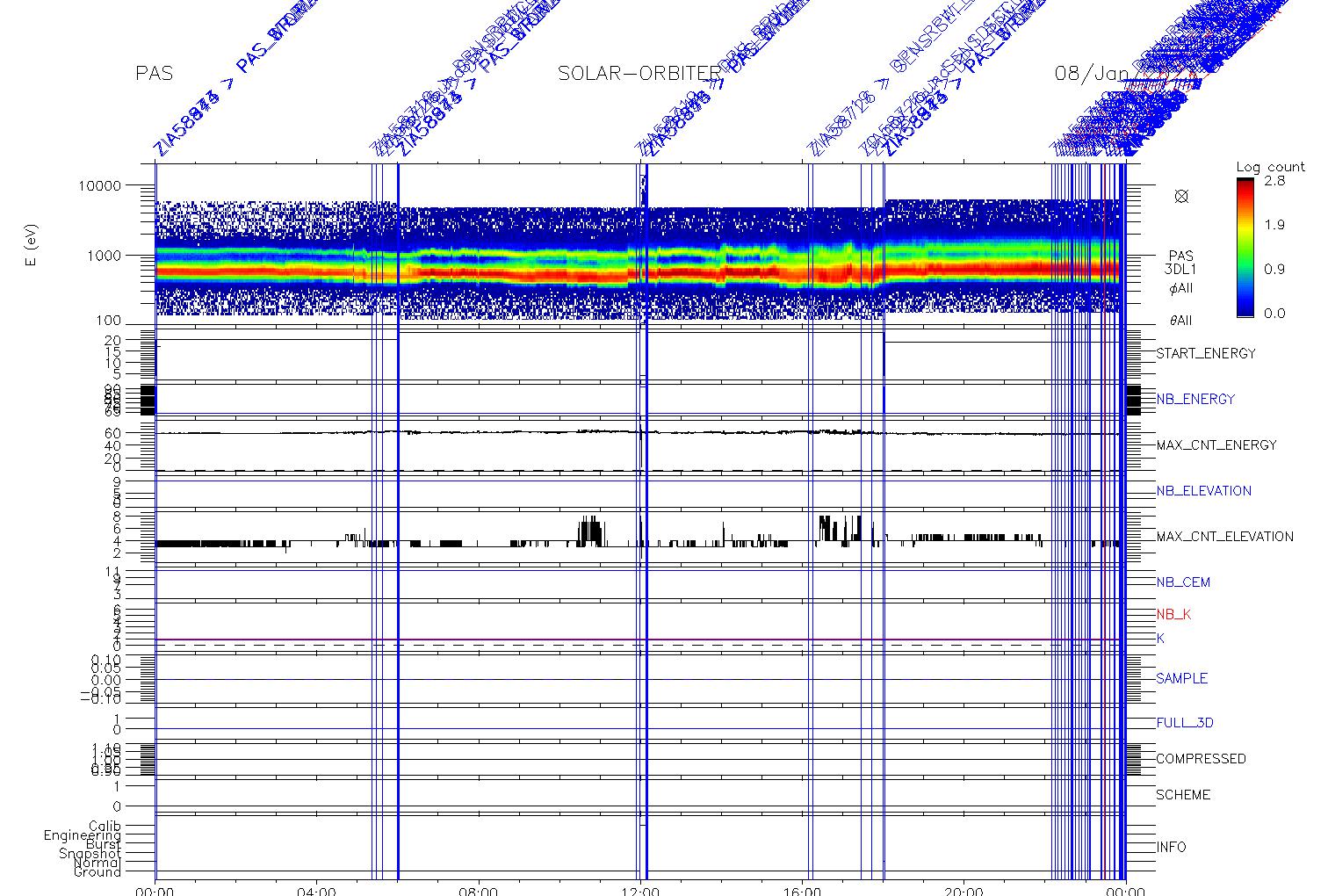Click the crossed-circle symbol above PAS 3DL1

(x=1181, y=196)
